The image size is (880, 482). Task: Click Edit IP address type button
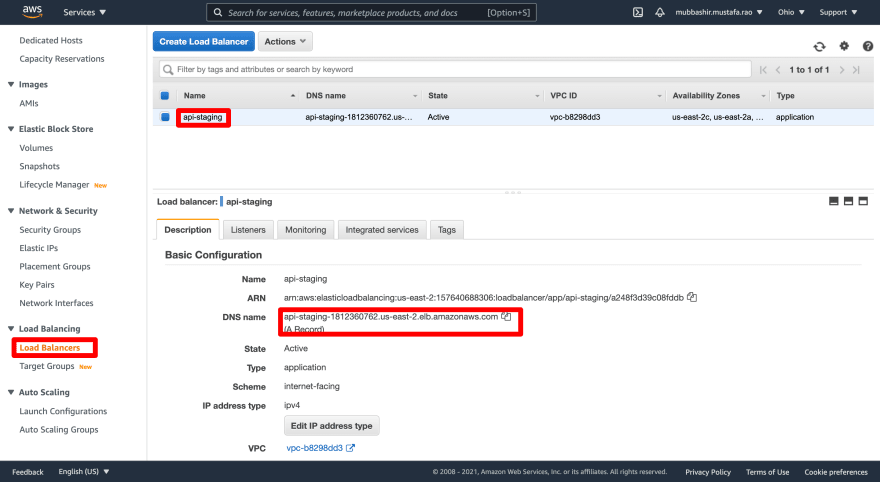[x=332, y=425]
